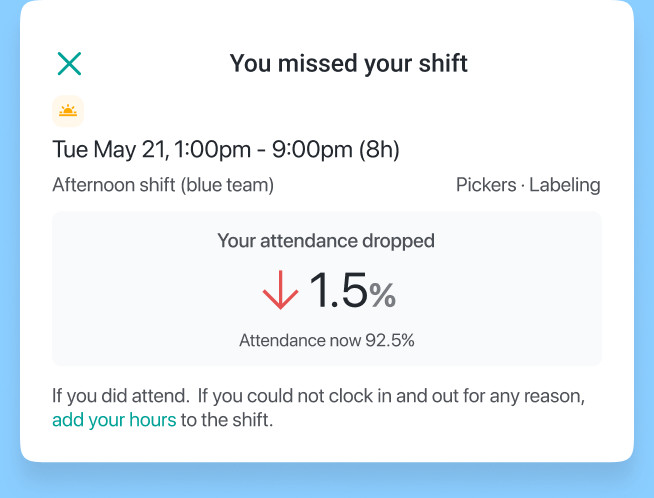Select the 'Pickers' role label
654x498 pixels.
[x=486, y=185]
